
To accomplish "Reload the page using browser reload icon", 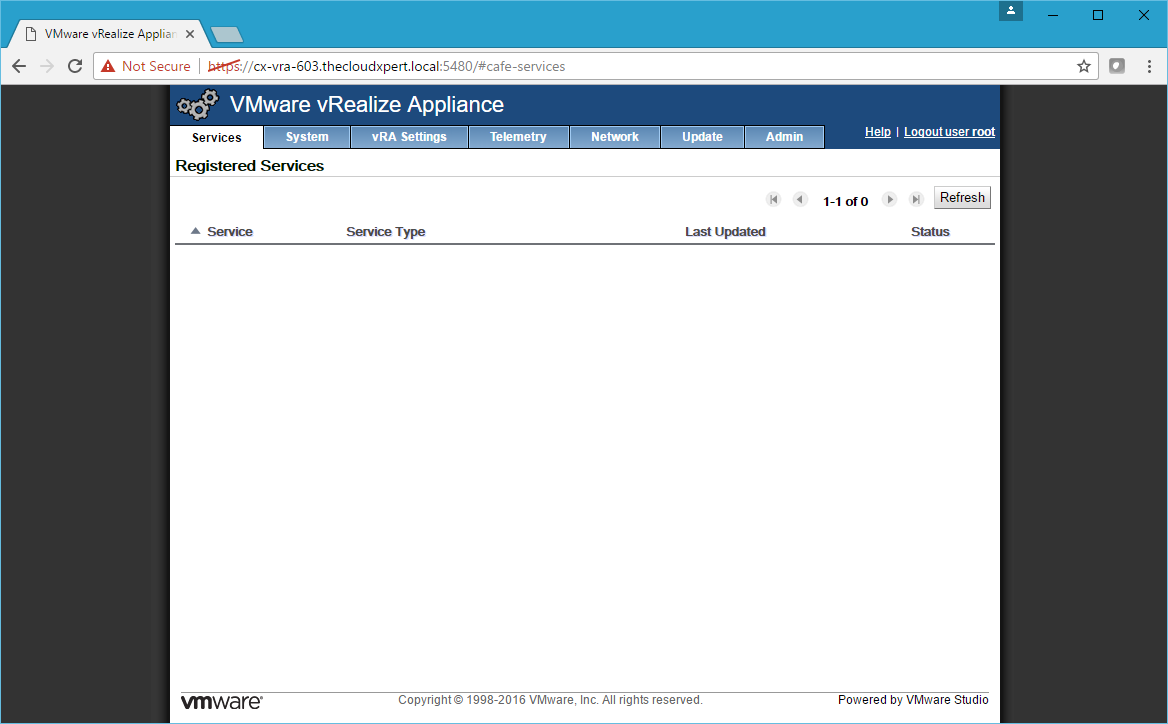I will (75, 66).
